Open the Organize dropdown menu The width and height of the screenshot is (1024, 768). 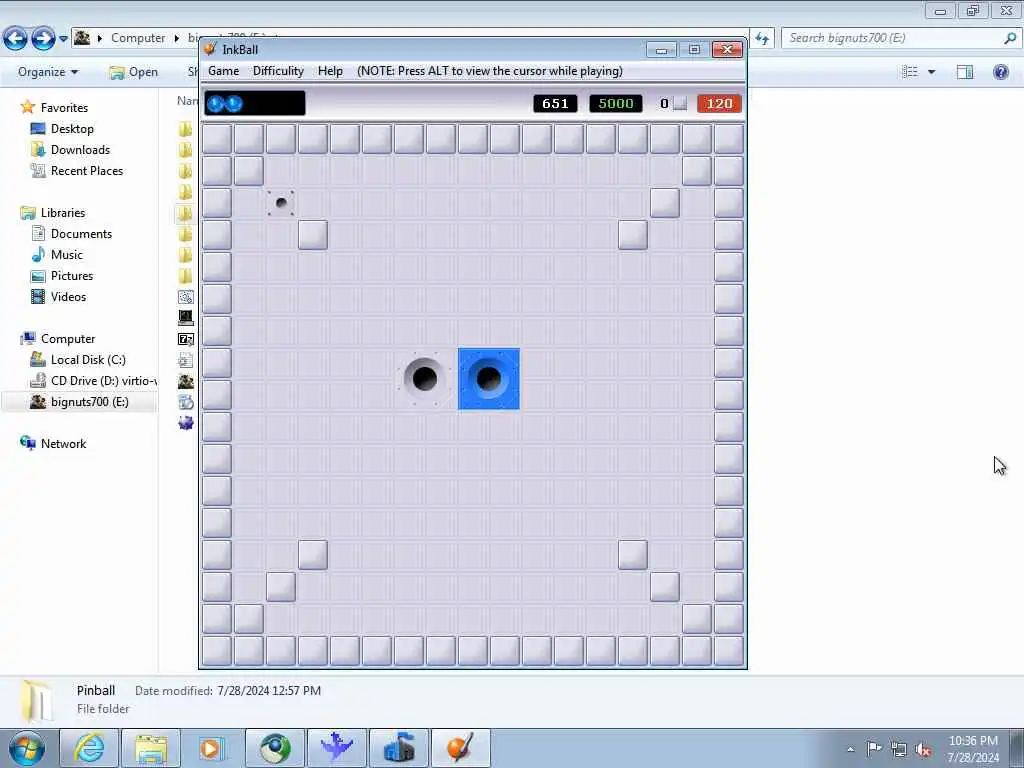(x=48, y=72)
